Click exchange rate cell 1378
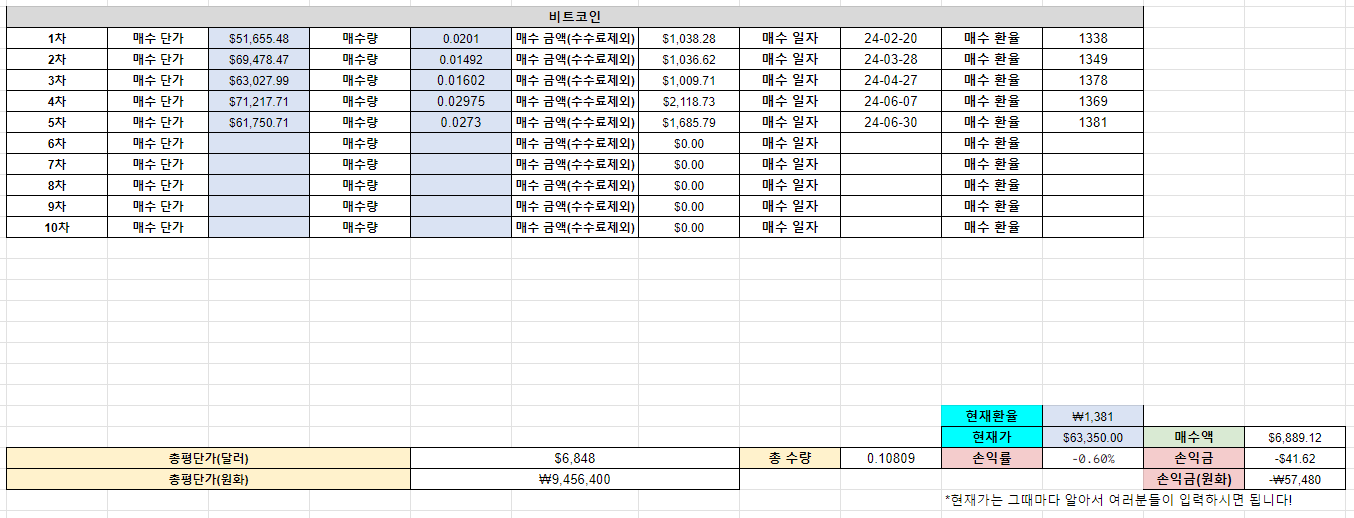This screenshot has height=518, width=1354. [1093, 80]
